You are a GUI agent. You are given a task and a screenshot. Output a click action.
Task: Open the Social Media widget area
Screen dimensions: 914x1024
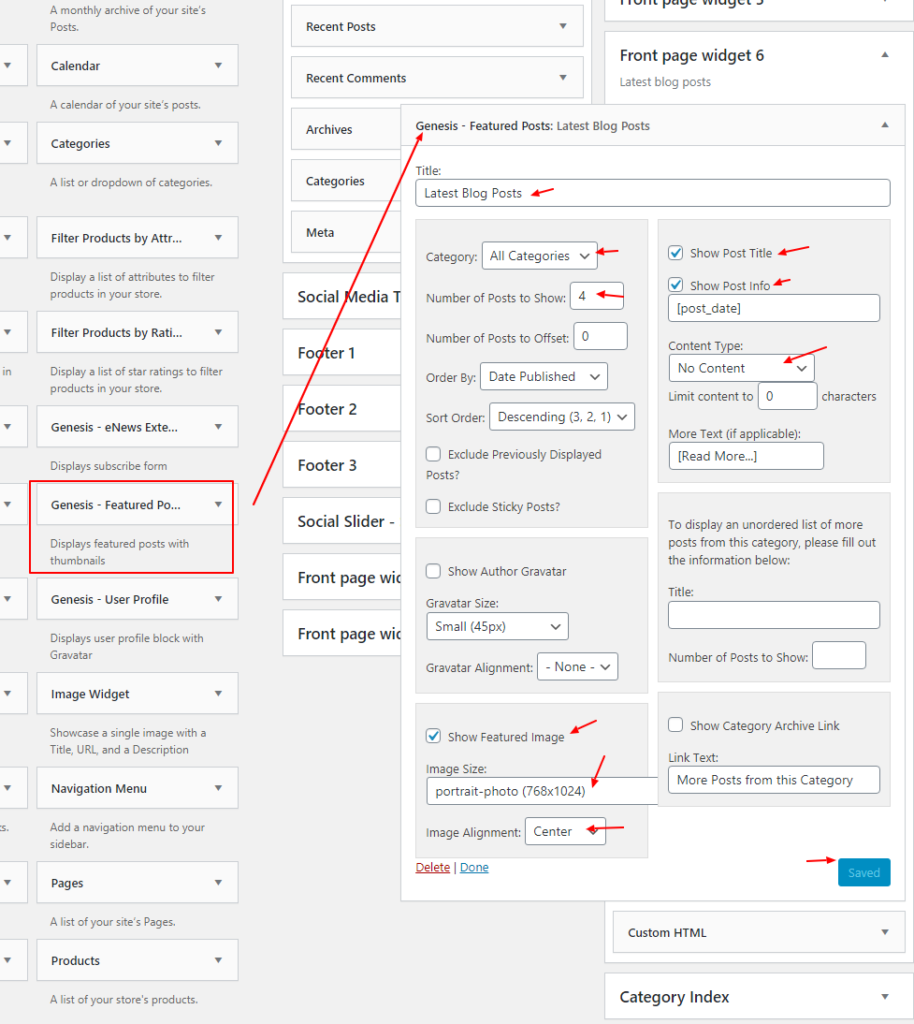click(341, 296)
